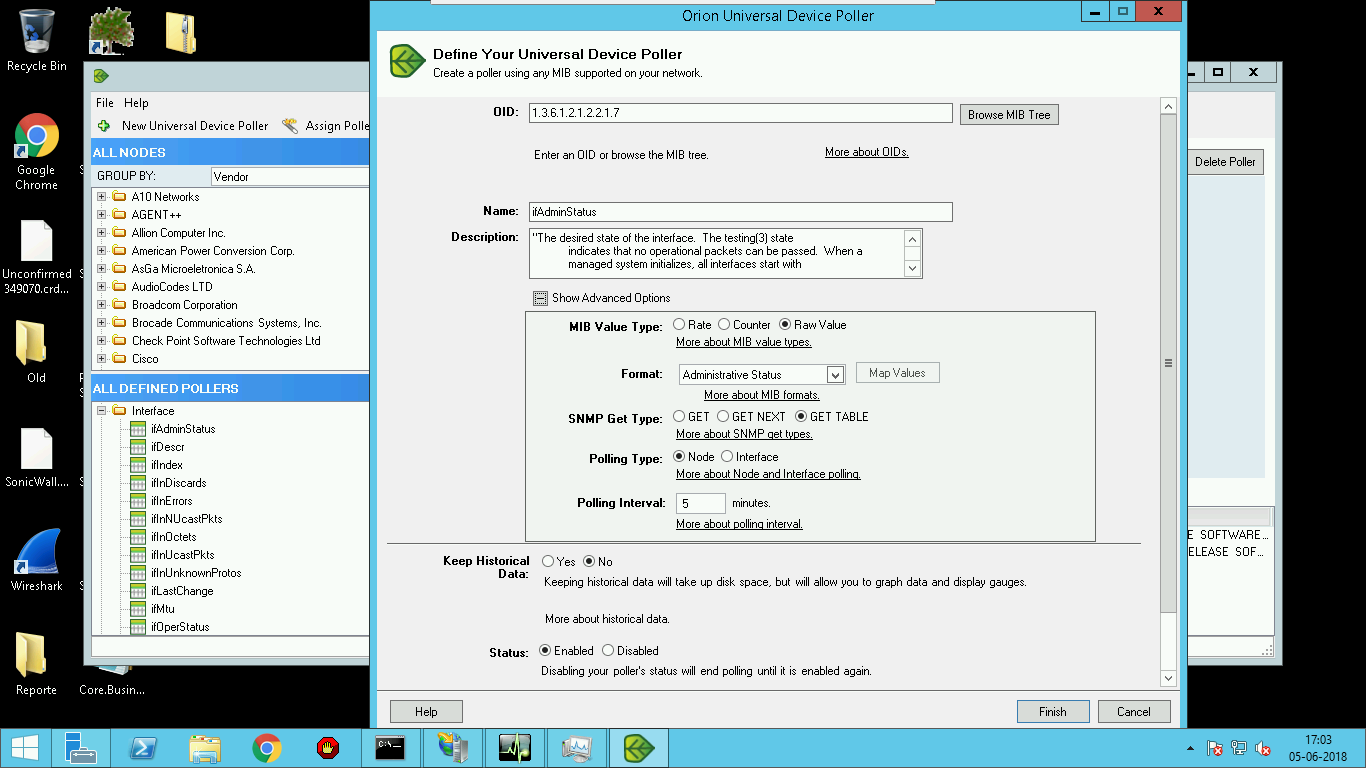
Task: Click the leaf icon in the background window title bar
Action: (x=100, y=76)
